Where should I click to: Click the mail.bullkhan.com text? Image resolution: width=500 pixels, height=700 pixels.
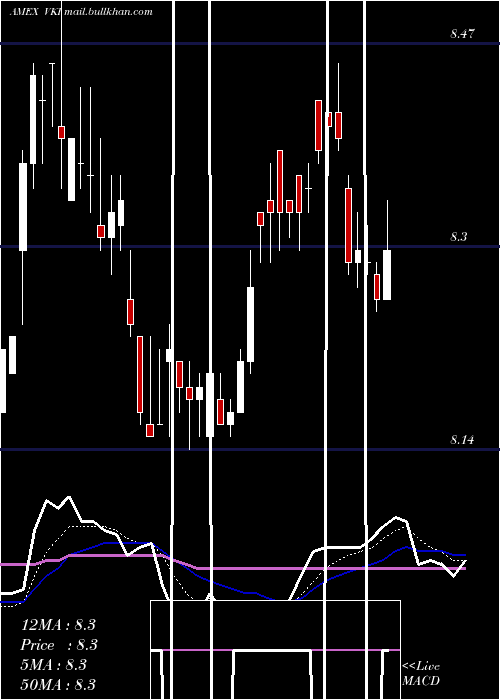pyautogui.click(x=108, y=12)
